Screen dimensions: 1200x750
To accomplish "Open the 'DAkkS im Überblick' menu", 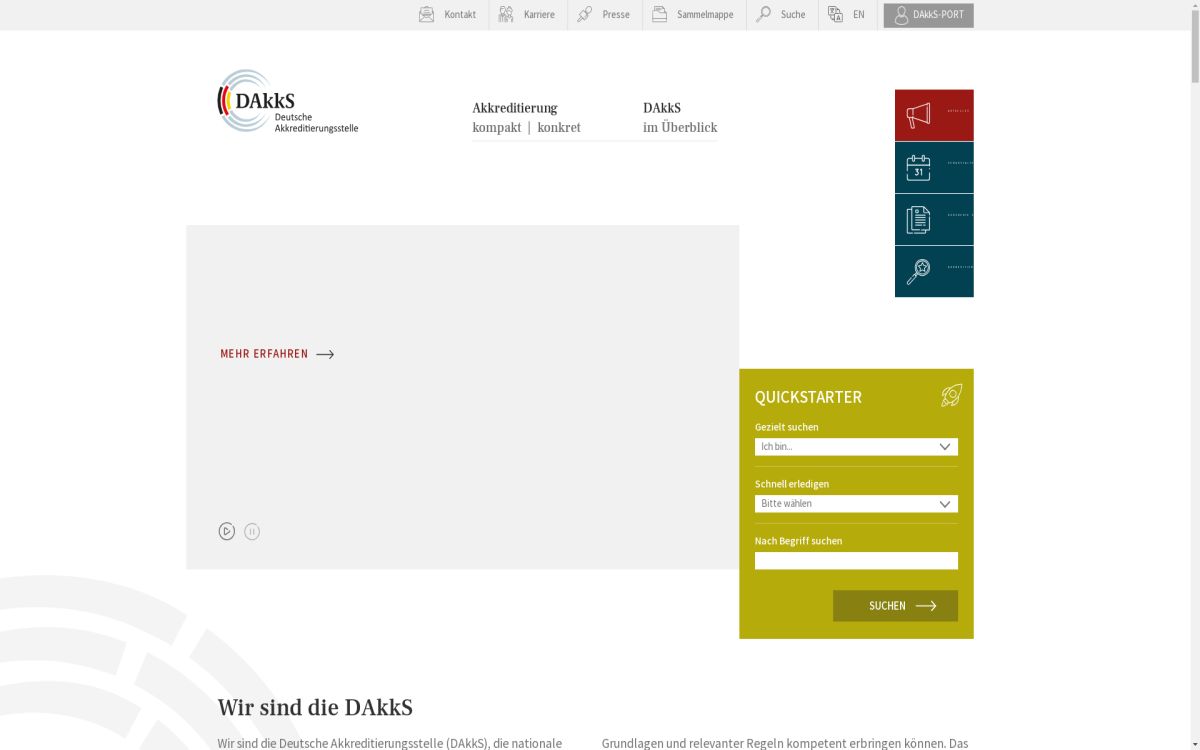I will [680, 118].
